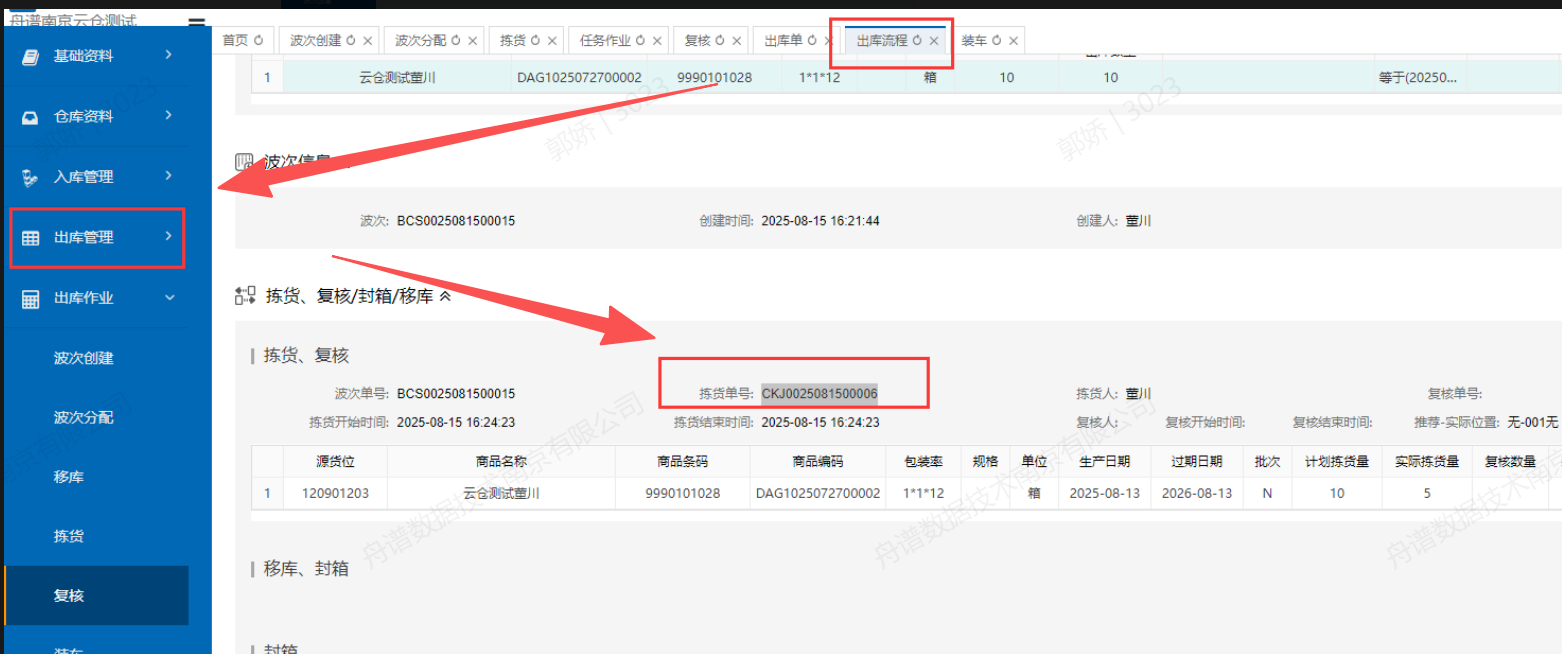
Task: Click the 出库作业 calculator icon
Action: click(30, 298)
